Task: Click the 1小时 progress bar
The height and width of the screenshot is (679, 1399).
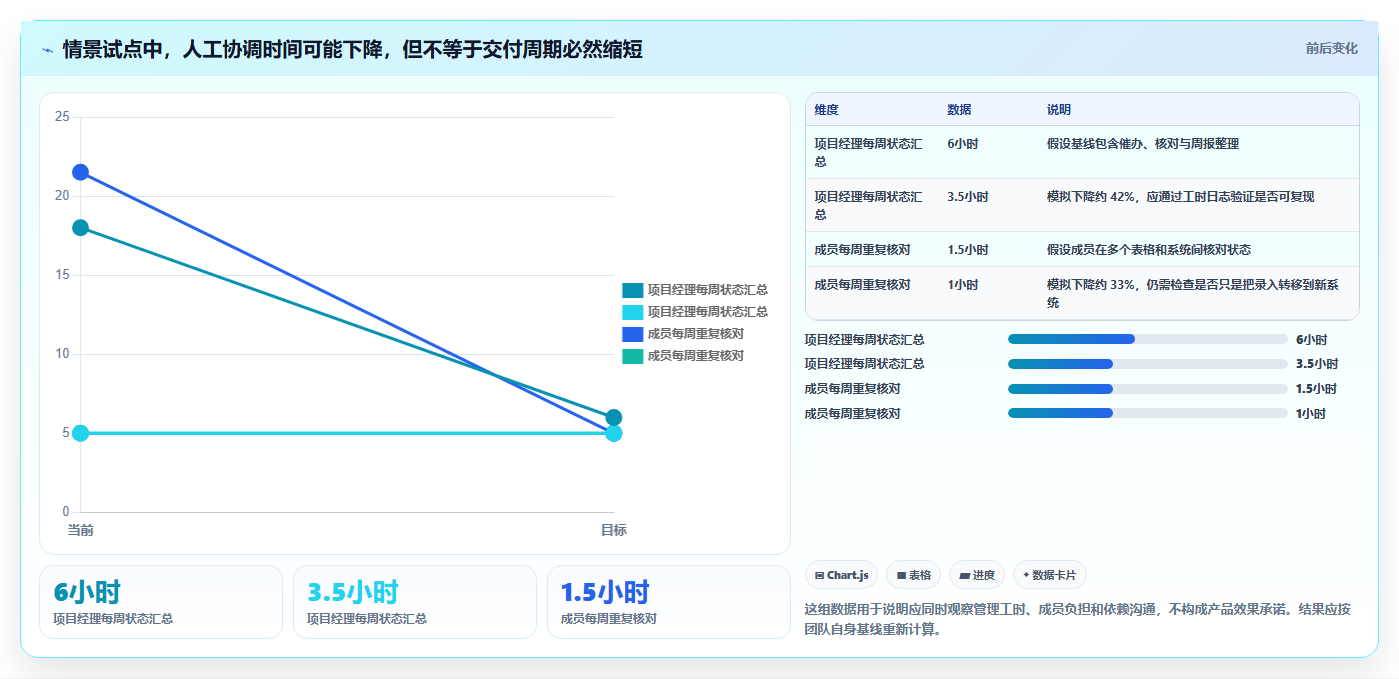Action: 1147,413
